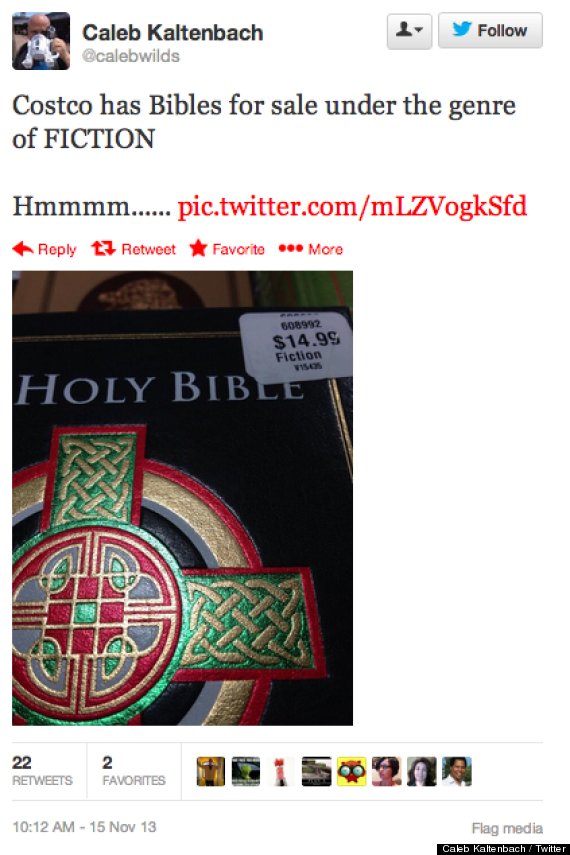
Task: Click the Twitter bird in Follow button
Action: pyautogui.click(x=461, y=29)
